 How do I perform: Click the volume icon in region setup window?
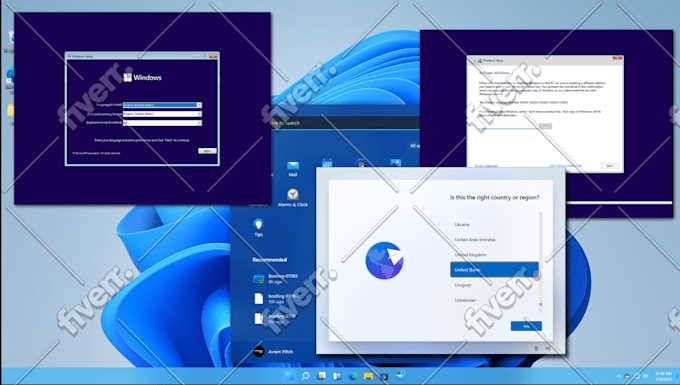[x=547, y=348]
